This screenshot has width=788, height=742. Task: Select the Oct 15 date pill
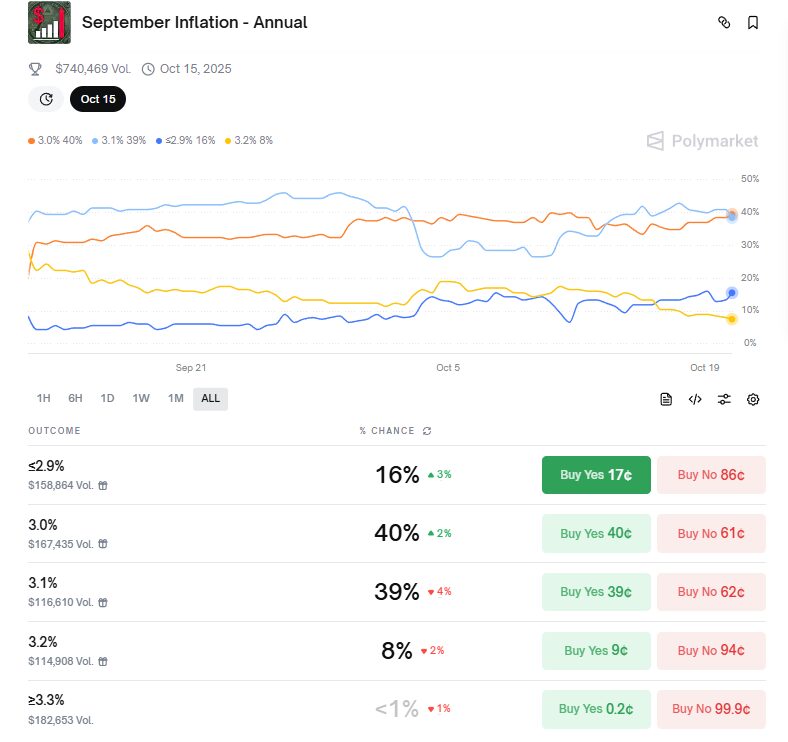(x=98, y=99)
